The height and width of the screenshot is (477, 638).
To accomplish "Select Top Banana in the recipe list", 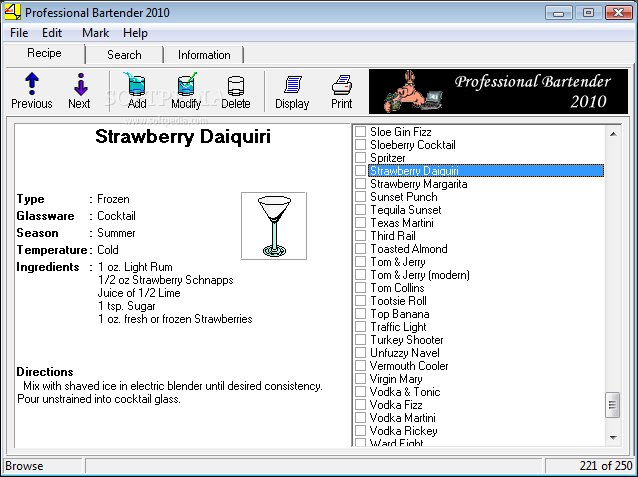I will pos(400,314).
